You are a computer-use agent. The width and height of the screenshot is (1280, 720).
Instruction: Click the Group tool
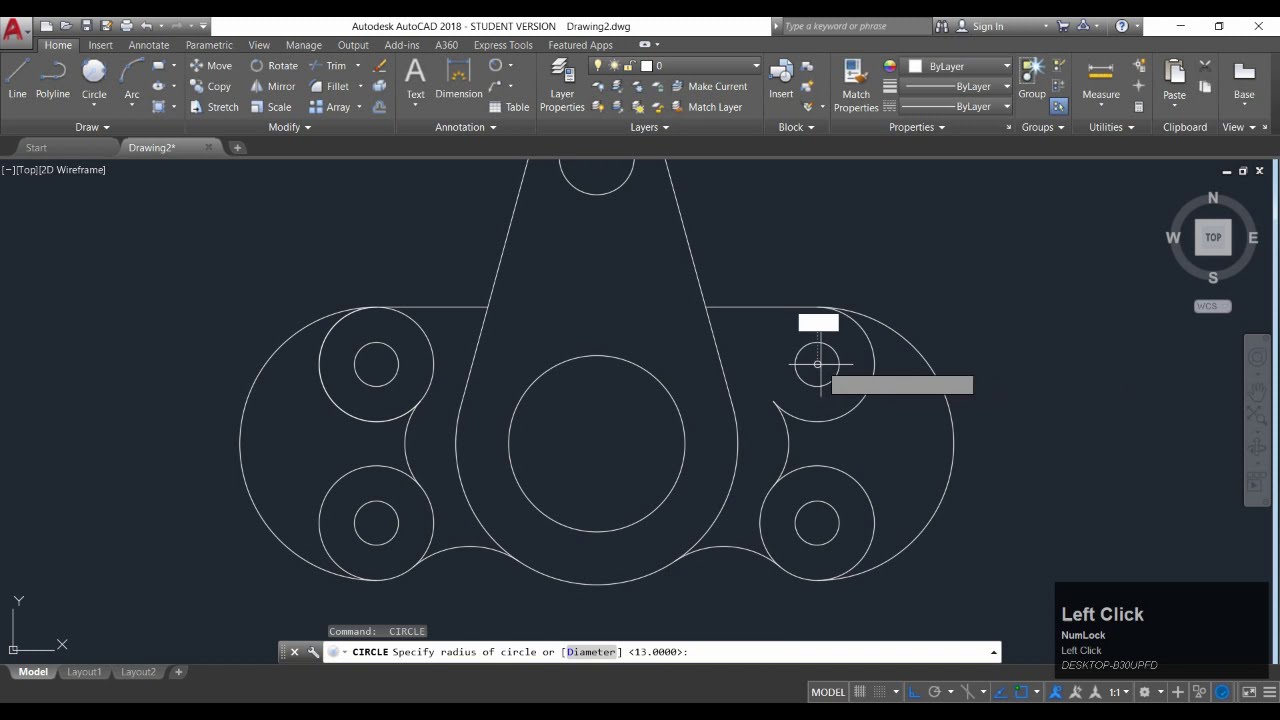pos(1032,78)
